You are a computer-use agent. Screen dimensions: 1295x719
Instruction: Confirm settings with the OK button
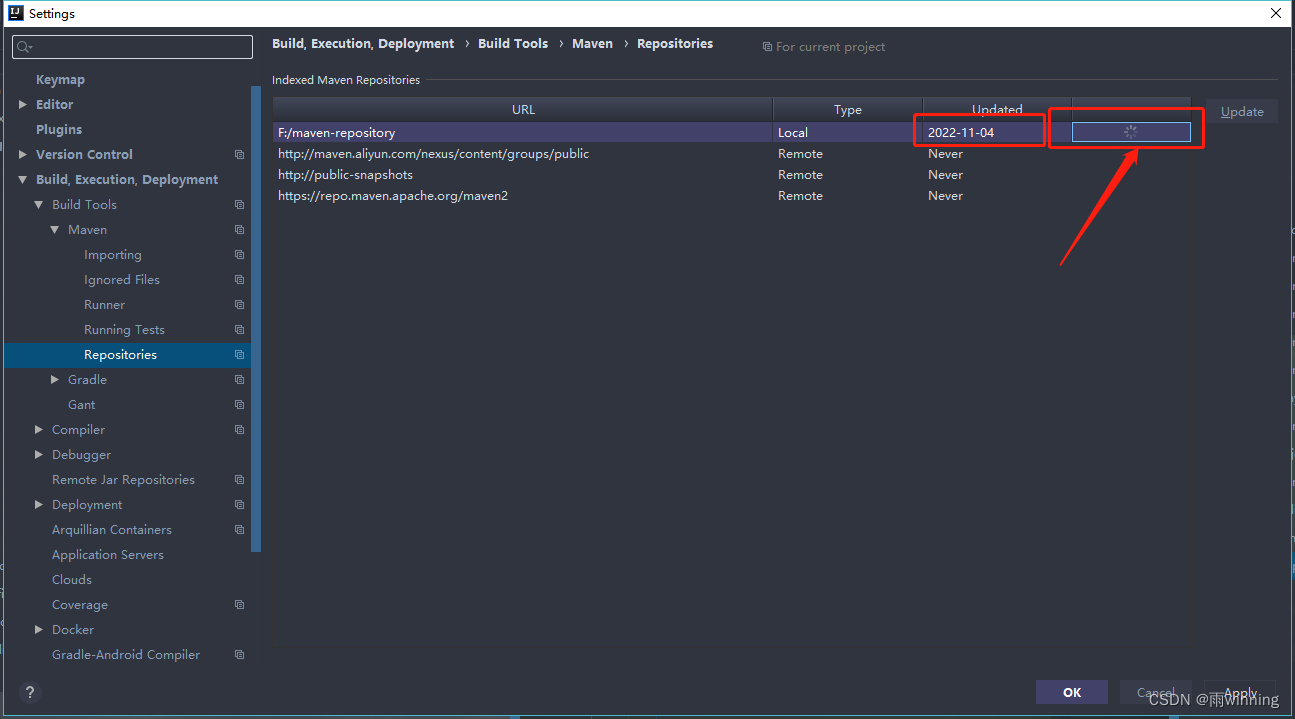[1072, 693]
